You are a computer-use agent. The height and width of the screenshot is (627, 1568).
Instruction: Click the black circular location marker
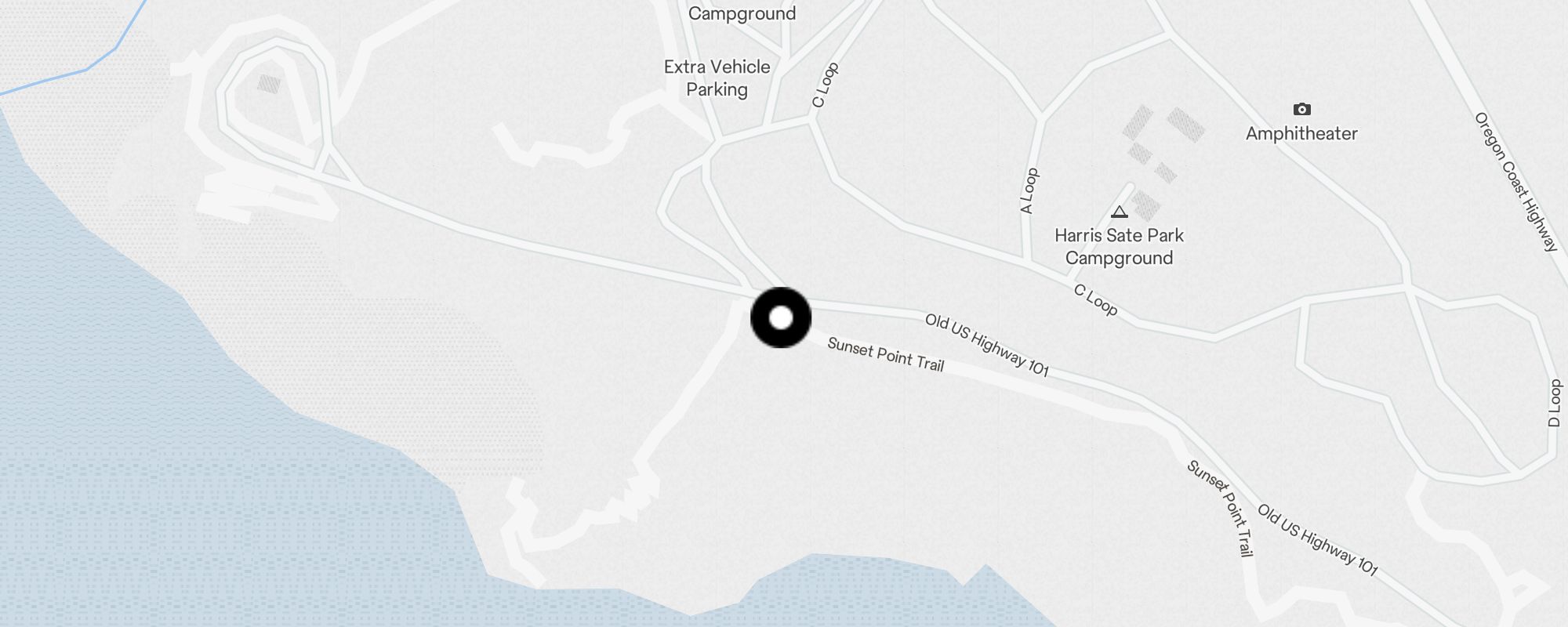coord(781,317)
